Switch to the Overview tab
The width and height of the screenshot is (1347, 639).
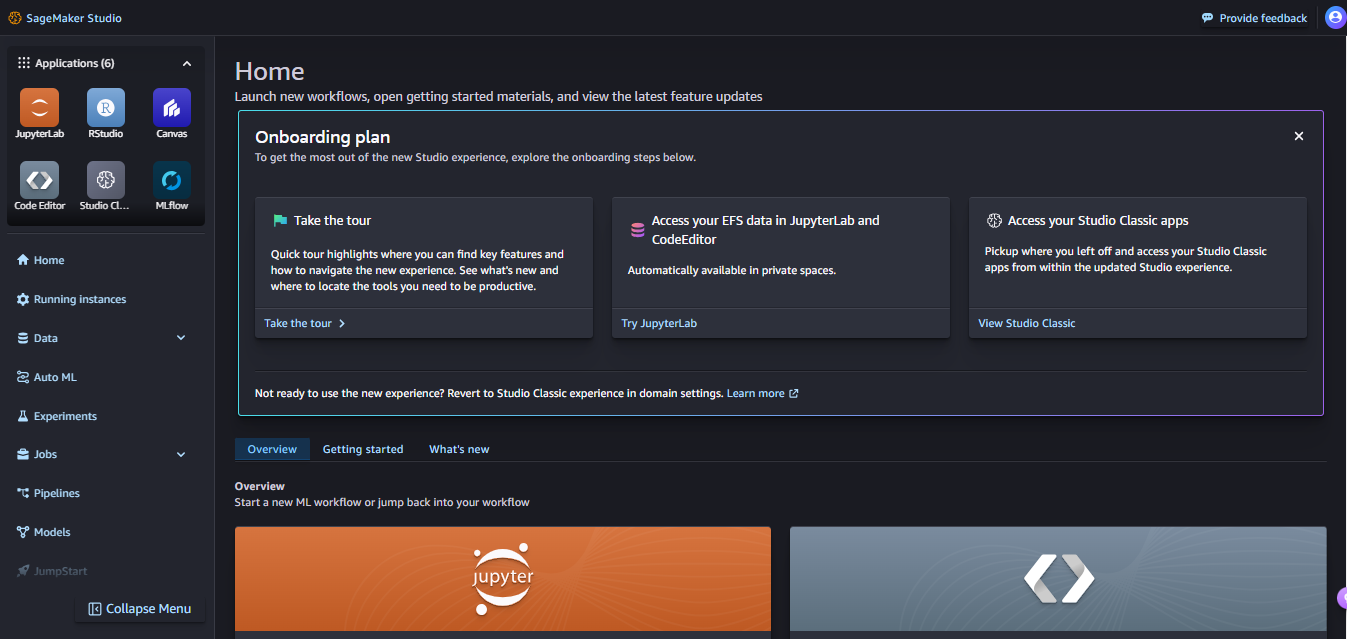tap(272, 449)
